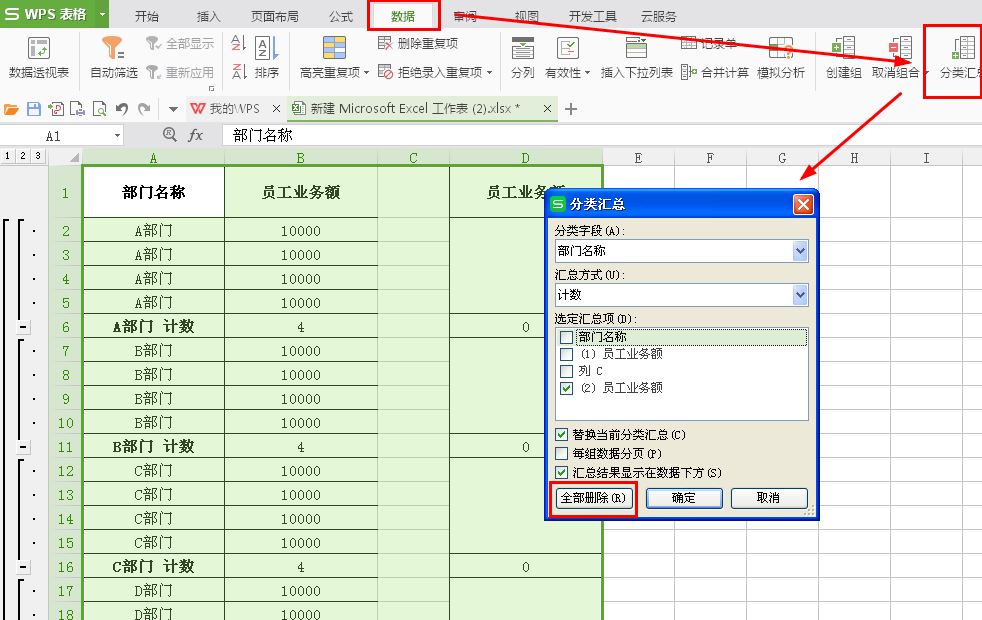The width and height of the screenshot is (982, 620).
Task: Collapse the B部门 计数 group
Action: click(x=23, y=447)
